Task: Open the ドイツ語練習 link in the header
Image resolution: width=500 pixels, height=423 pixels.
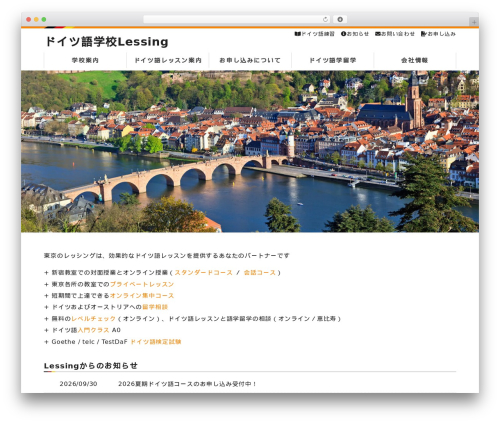Action: [x=318, y=34]
